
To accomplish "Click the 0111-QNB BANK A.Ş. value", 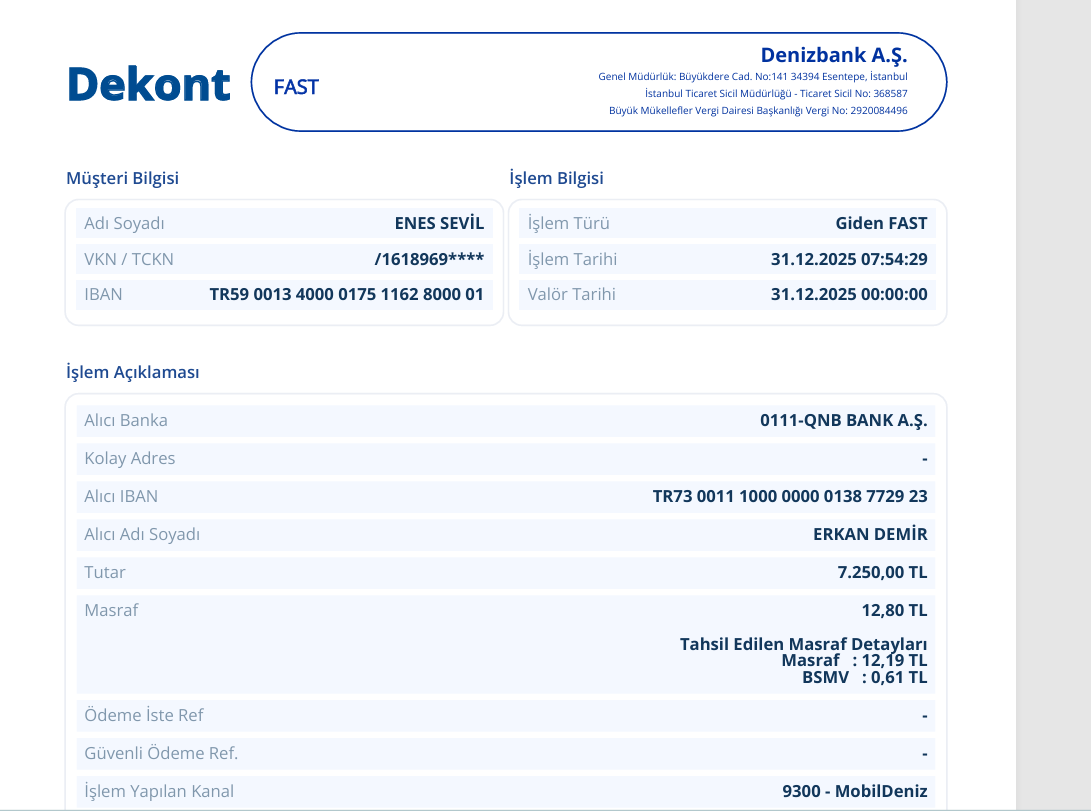I will (843, 421).
